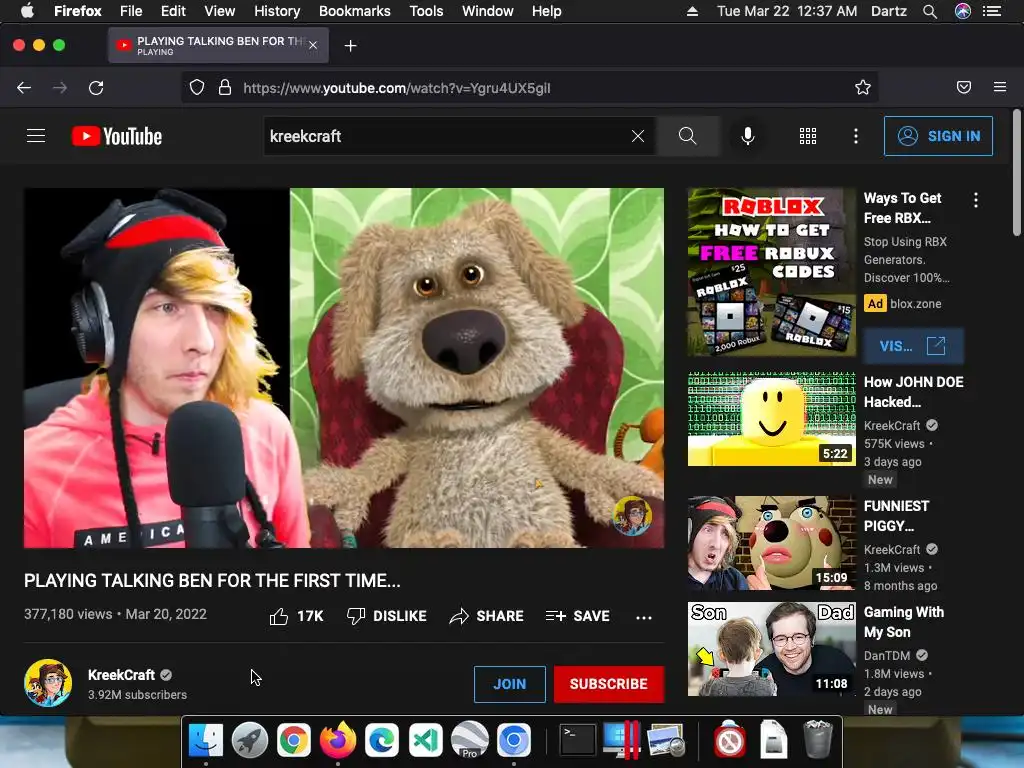Like the video with thumbs up
1024x768 pixels.
coord(296,616)
